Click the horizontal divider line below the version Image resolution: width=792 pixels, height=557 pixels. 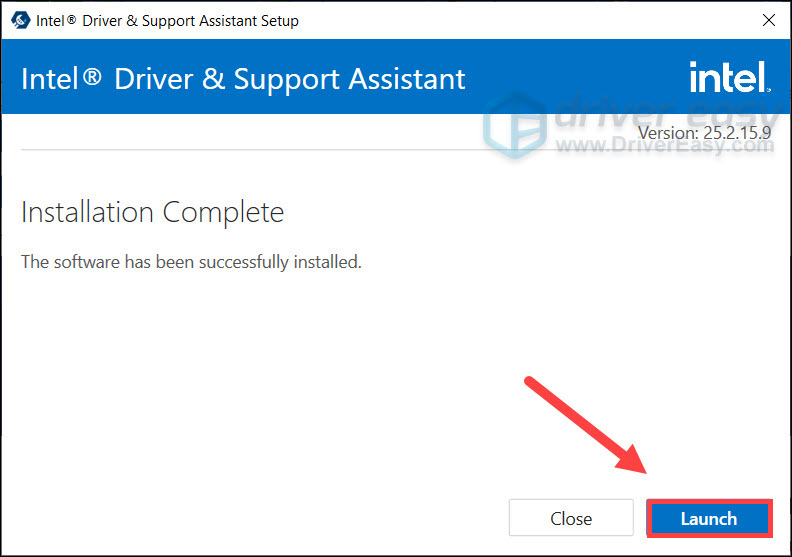tap(300, 150)
